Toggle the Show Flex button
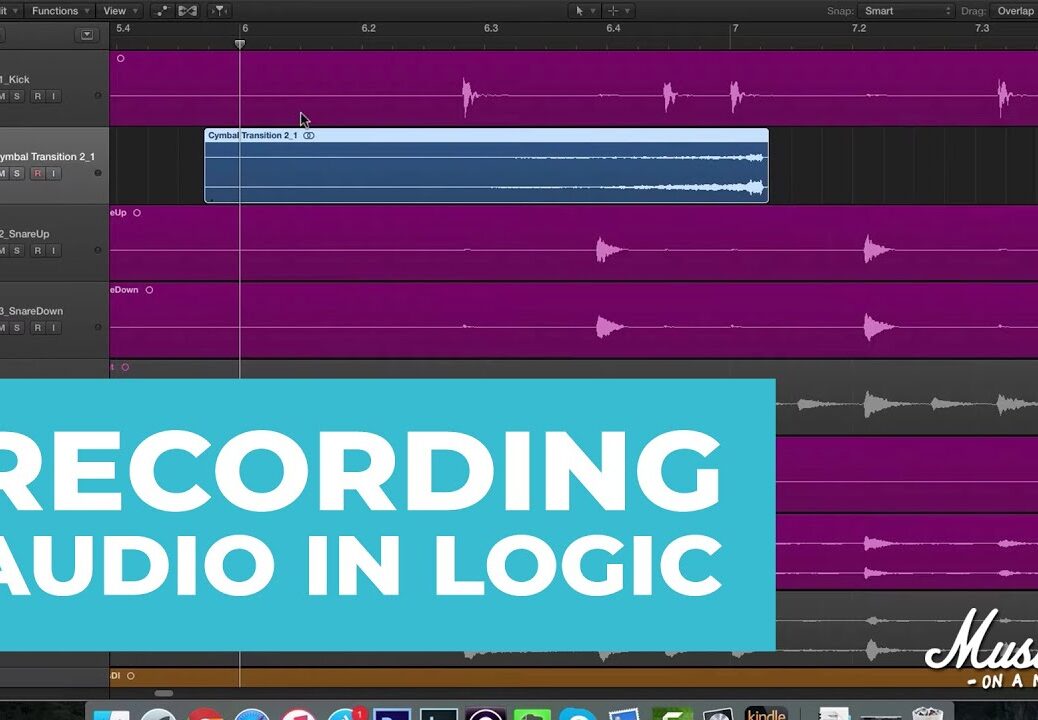Viewport: 1038px width, 720px height. 188,11
